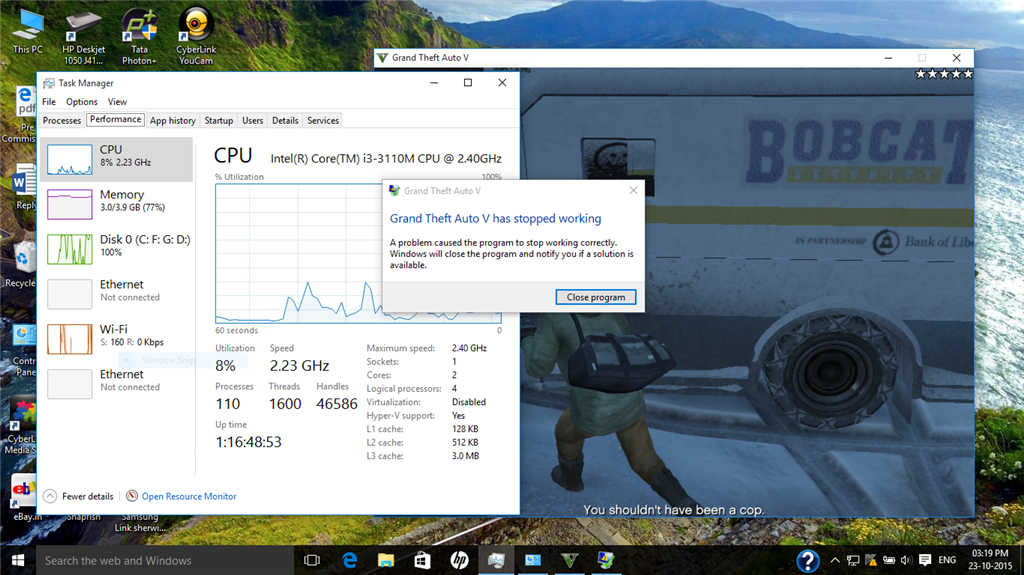Open Task Manager View menu
Viewport: 1024px width, 575px height.
click(x=118, y=102)
